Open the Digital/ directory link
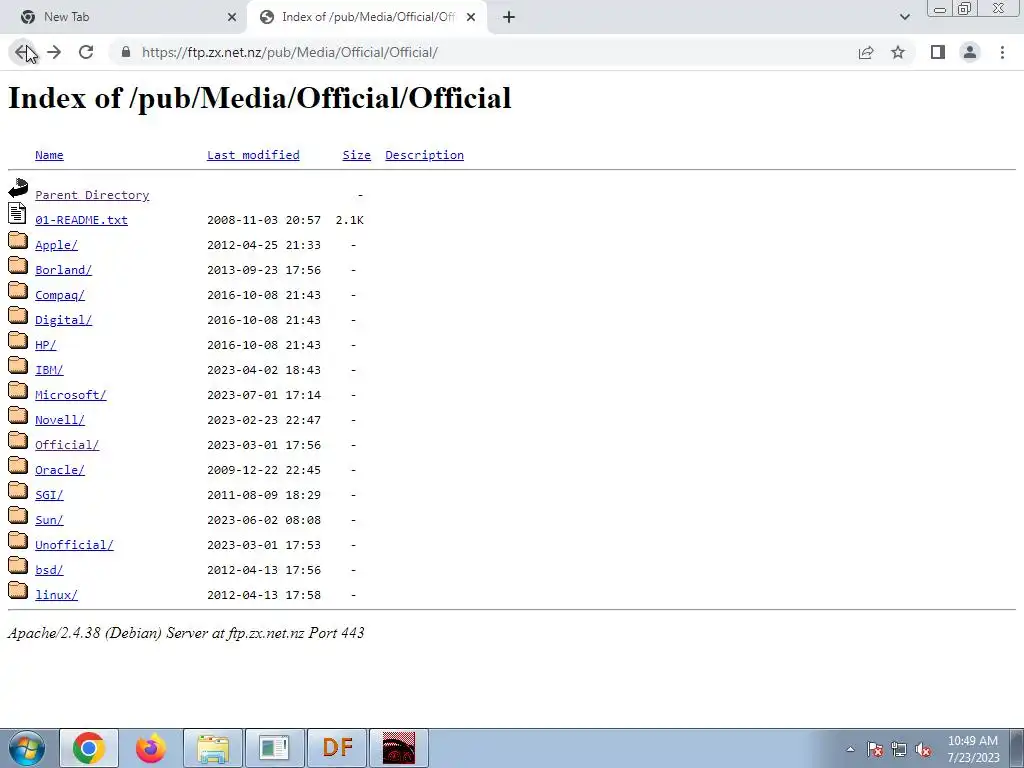This screenshot has width=1024, height=768. (63, 320)
